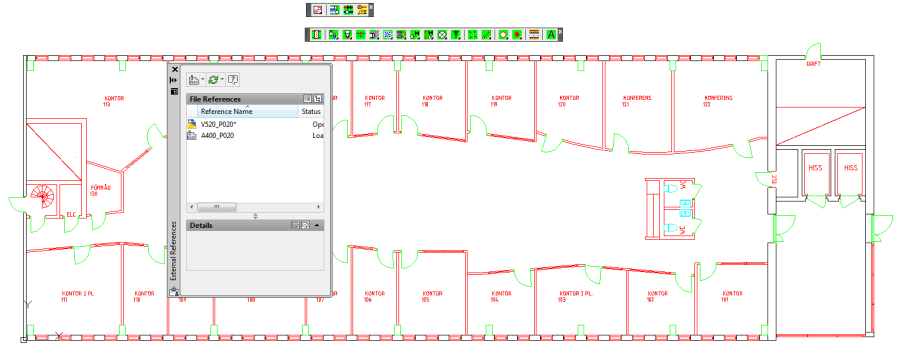Toggle auto-hide on the External References palette

coord(174,80)
